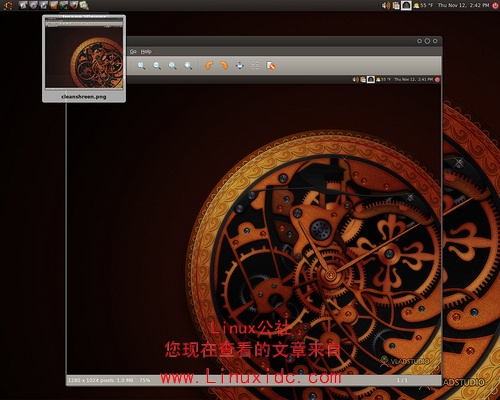Open the 55 °F weather applet
500x400 pixels.
423,5
